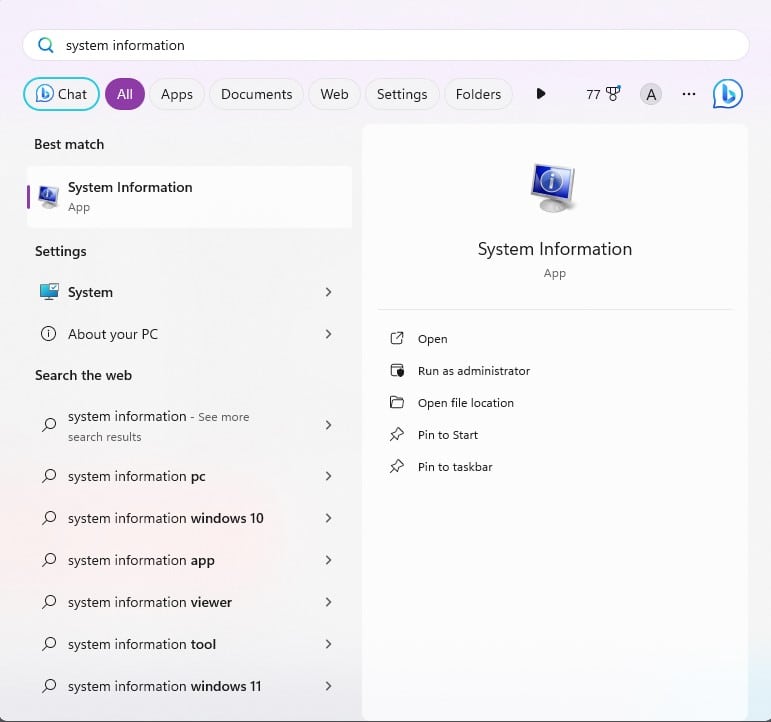Image resolution: width=771 pixels, height=722 pixels.
Task: Expand the System settings result chevron
Action: click(328, 292)
